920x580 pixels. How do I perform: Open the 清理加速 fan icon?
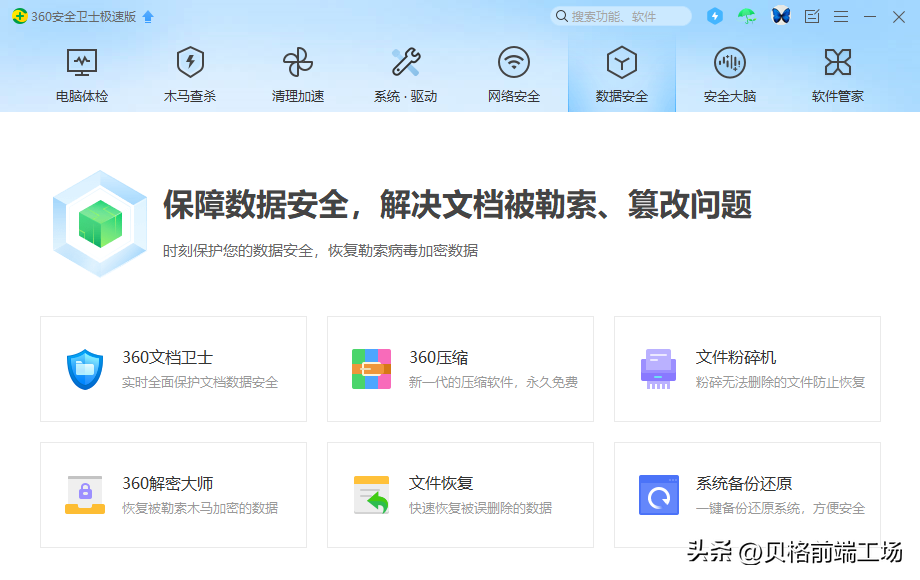(298, 62)
